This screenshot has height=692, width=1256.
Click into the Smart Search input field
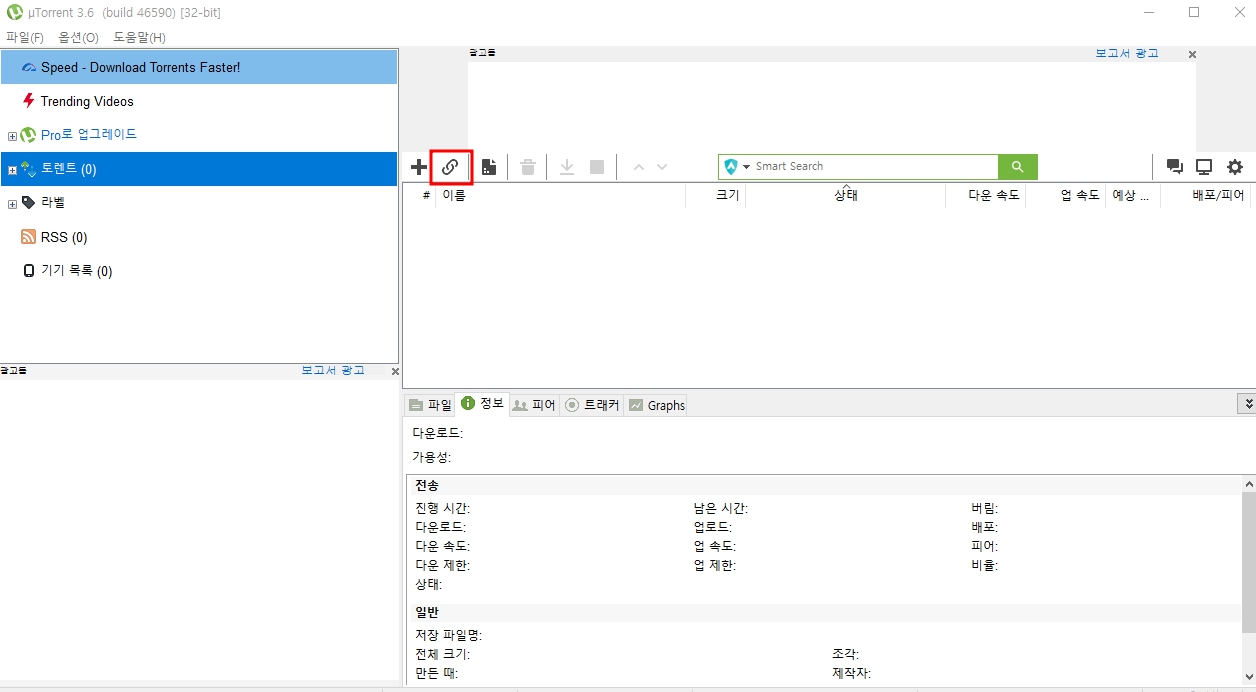[x=875, y=167]
